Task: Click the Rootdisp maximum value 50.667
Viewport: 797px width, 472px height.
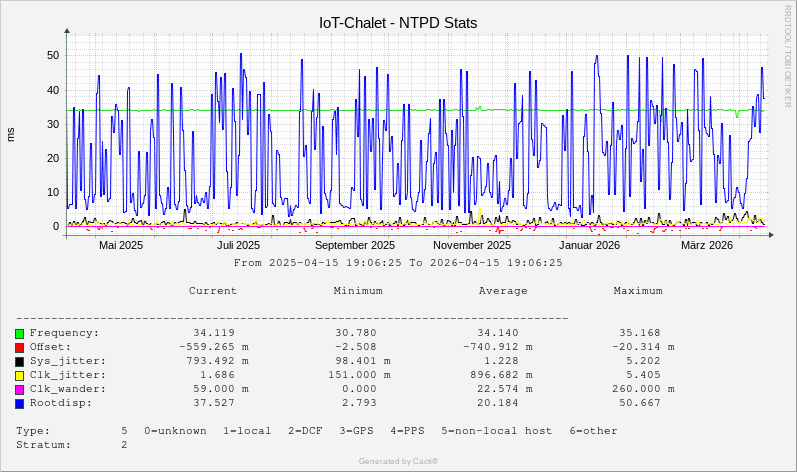Action: 640,403
